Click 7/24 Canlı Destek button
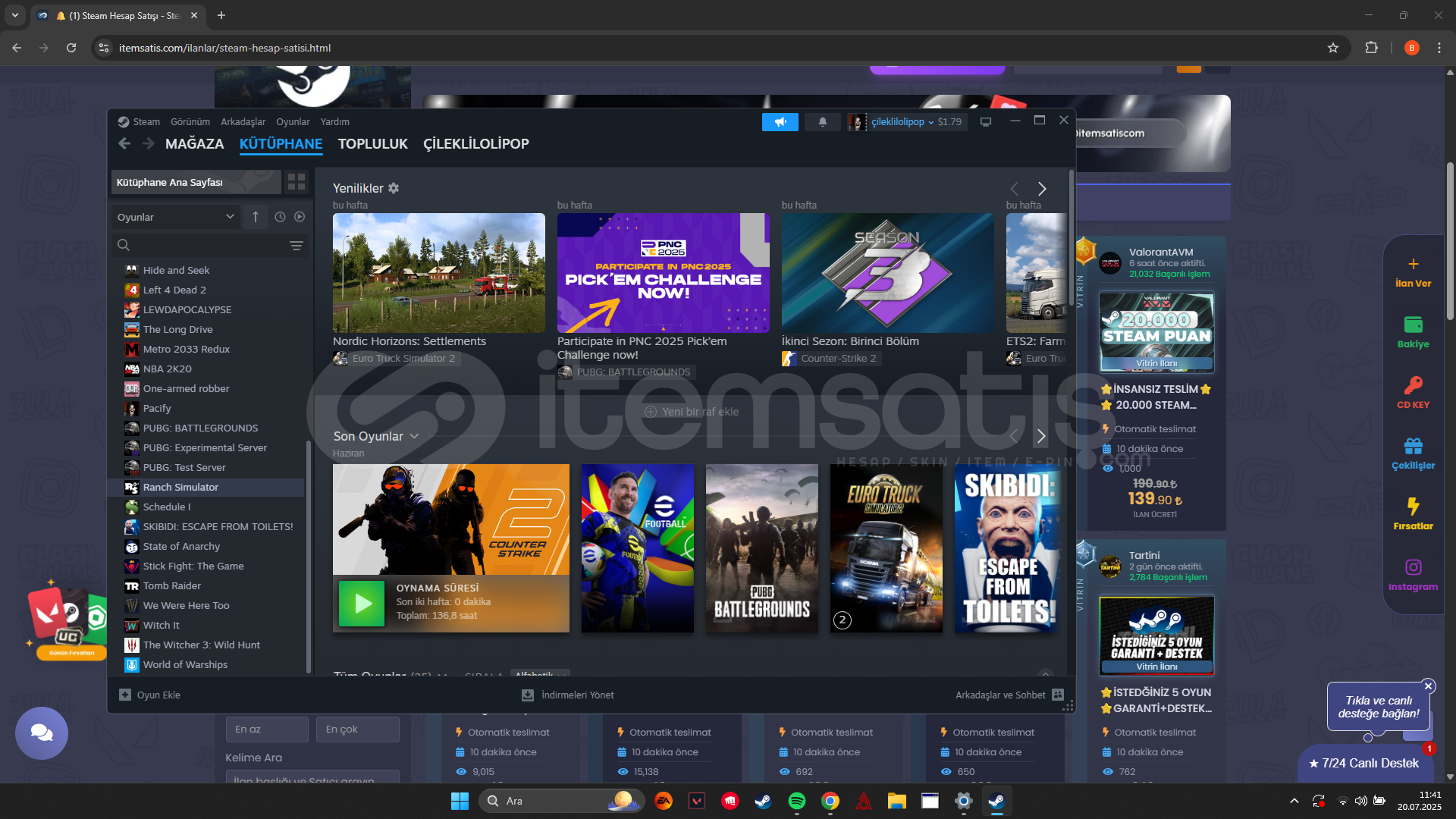This screenshot has width=1456, height=819. pyautogui.click(x=1363, y=764)
